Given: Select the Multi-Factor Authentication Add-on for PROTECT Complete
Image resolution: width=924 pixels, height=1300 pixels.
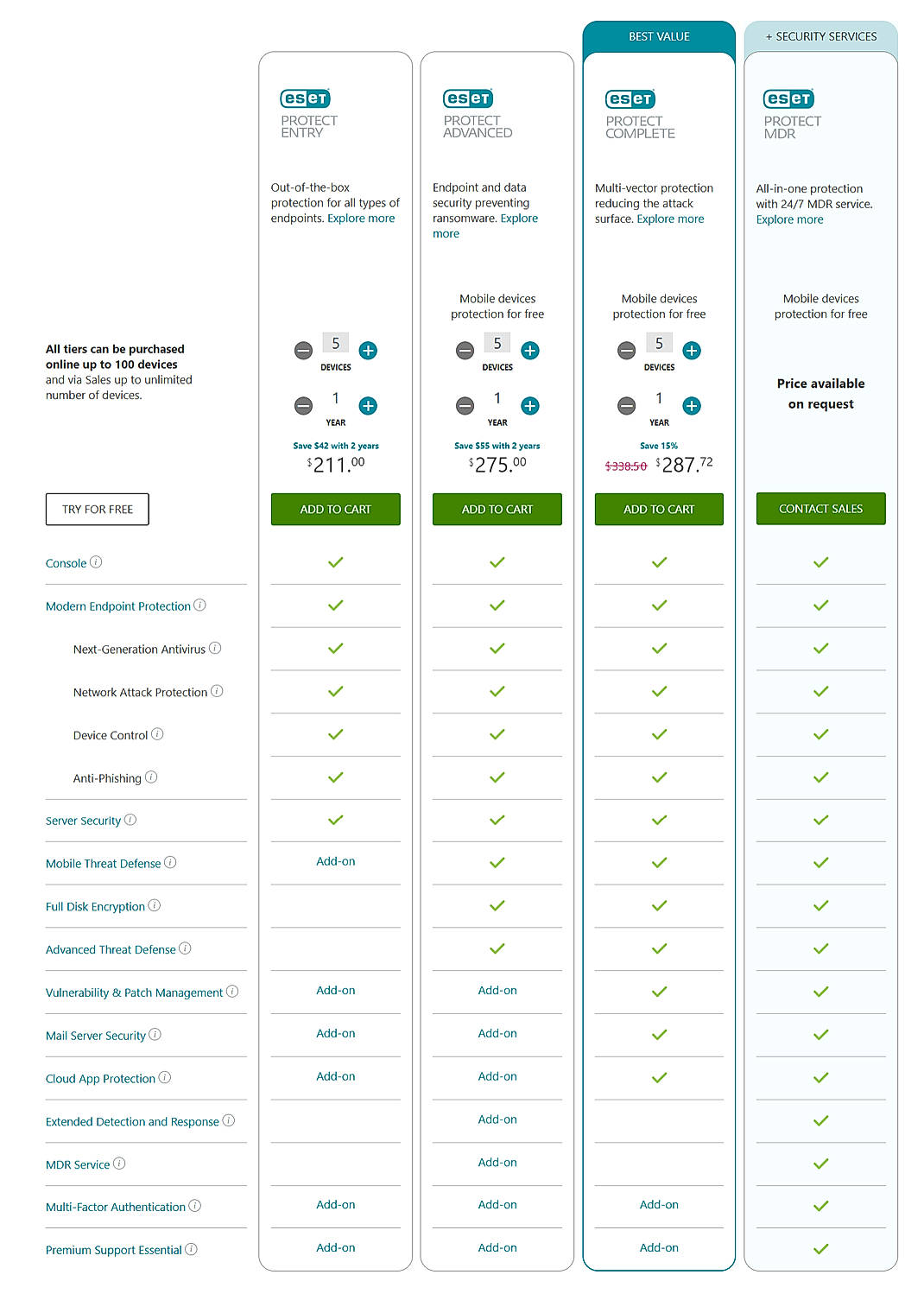Looking at the screenshot, I should tap(658, 1204).
